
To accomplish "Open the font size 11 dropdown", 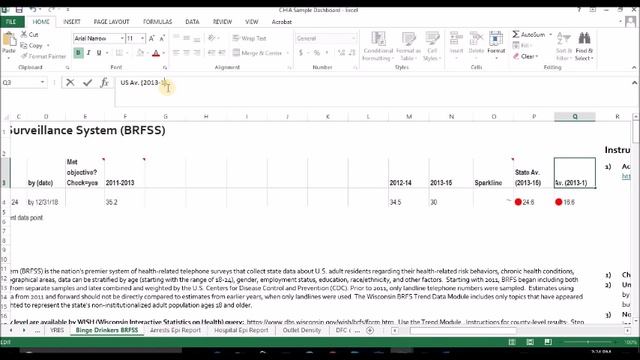I will pos(142,38).
